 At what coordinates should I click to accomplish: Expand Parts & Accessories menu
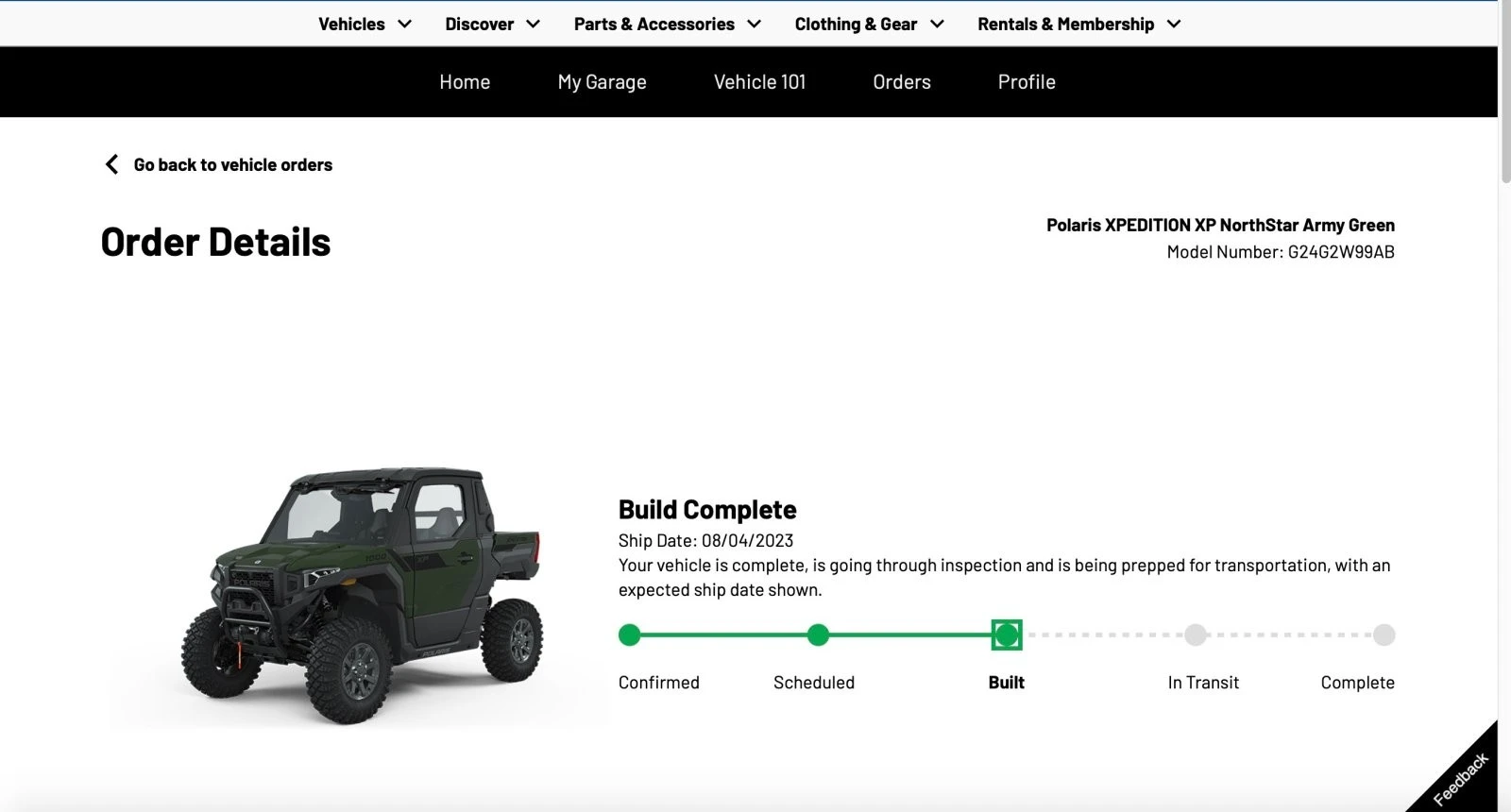point(667,24)
